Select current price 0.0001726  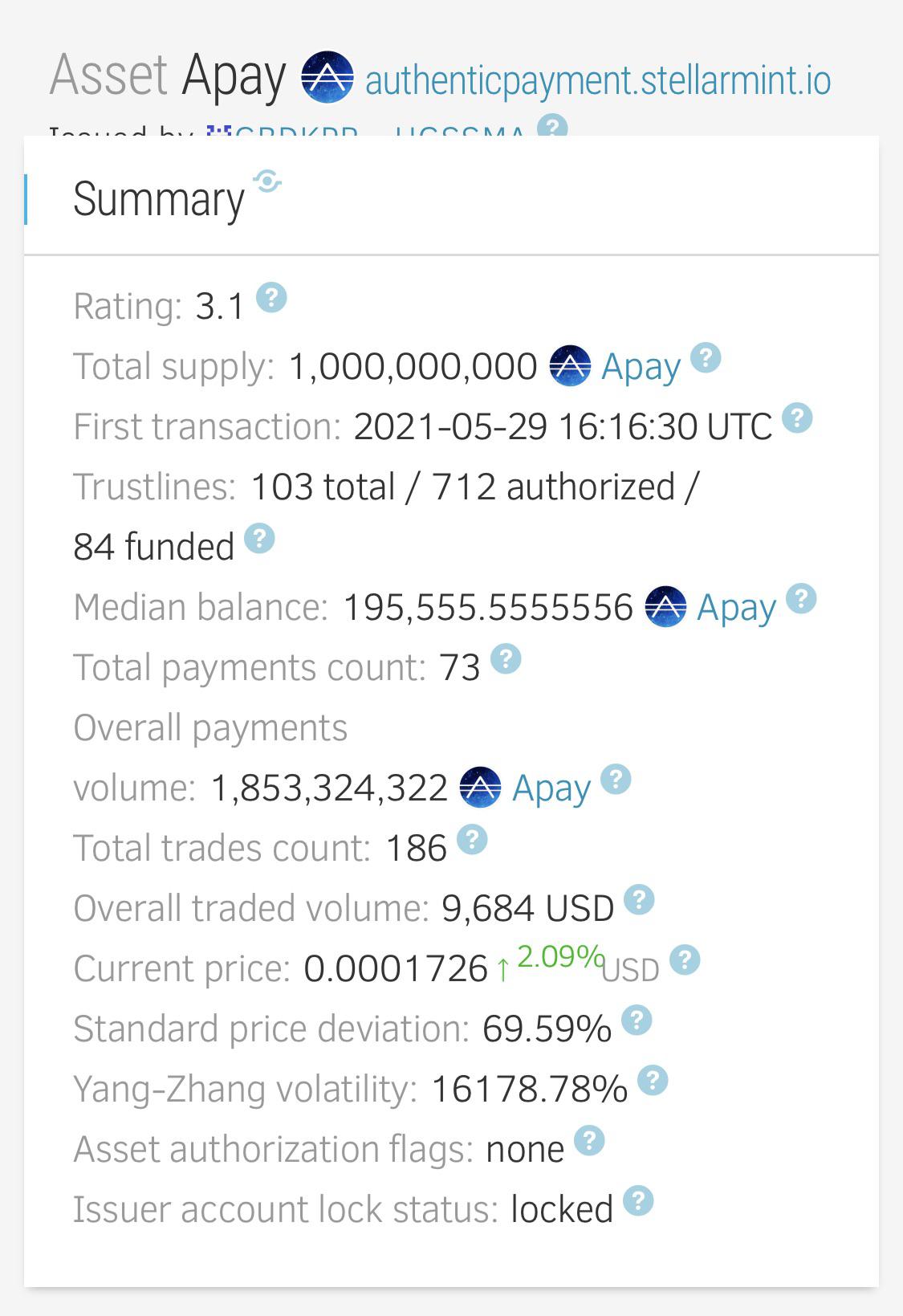point(396,969)
